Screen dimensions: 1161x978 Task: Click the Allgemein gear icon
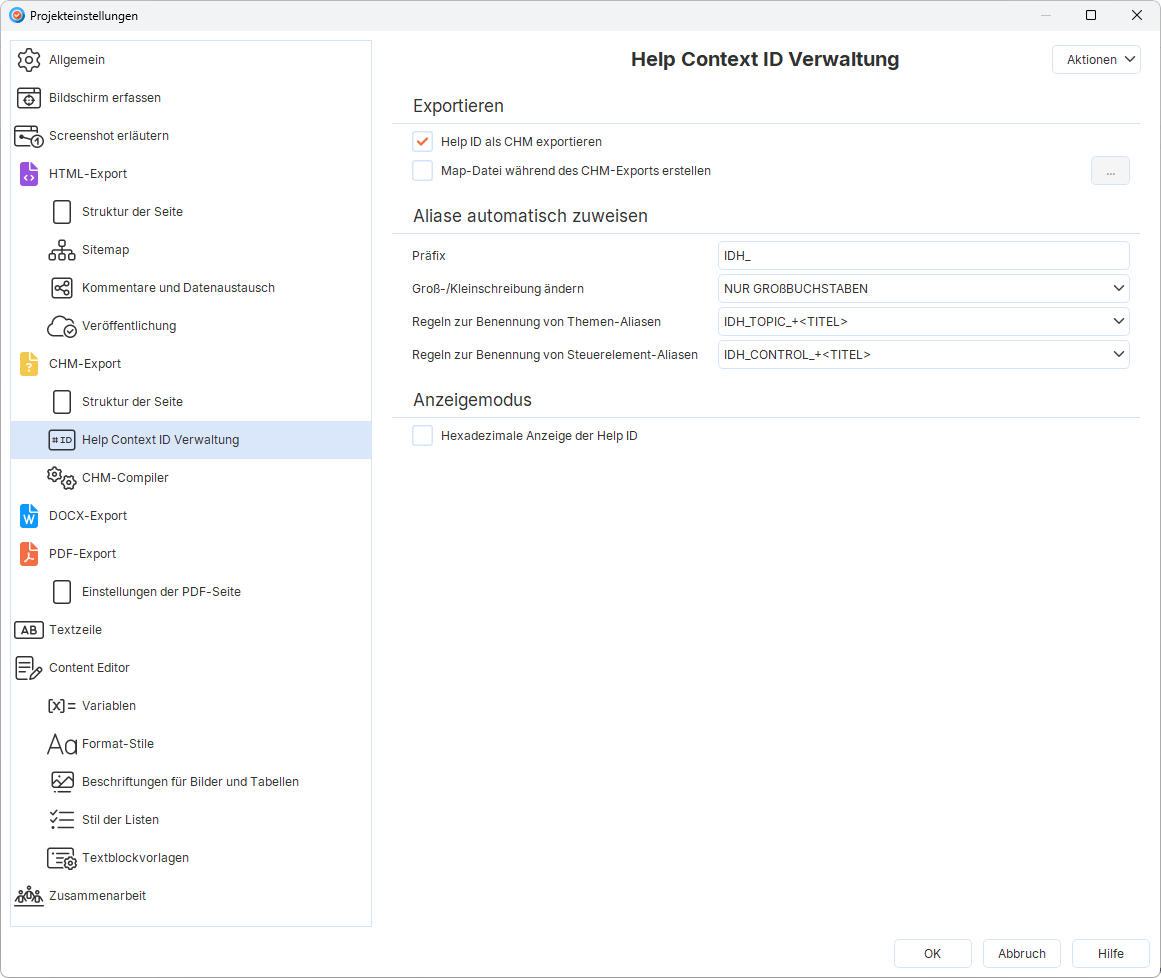pos(29,60)
